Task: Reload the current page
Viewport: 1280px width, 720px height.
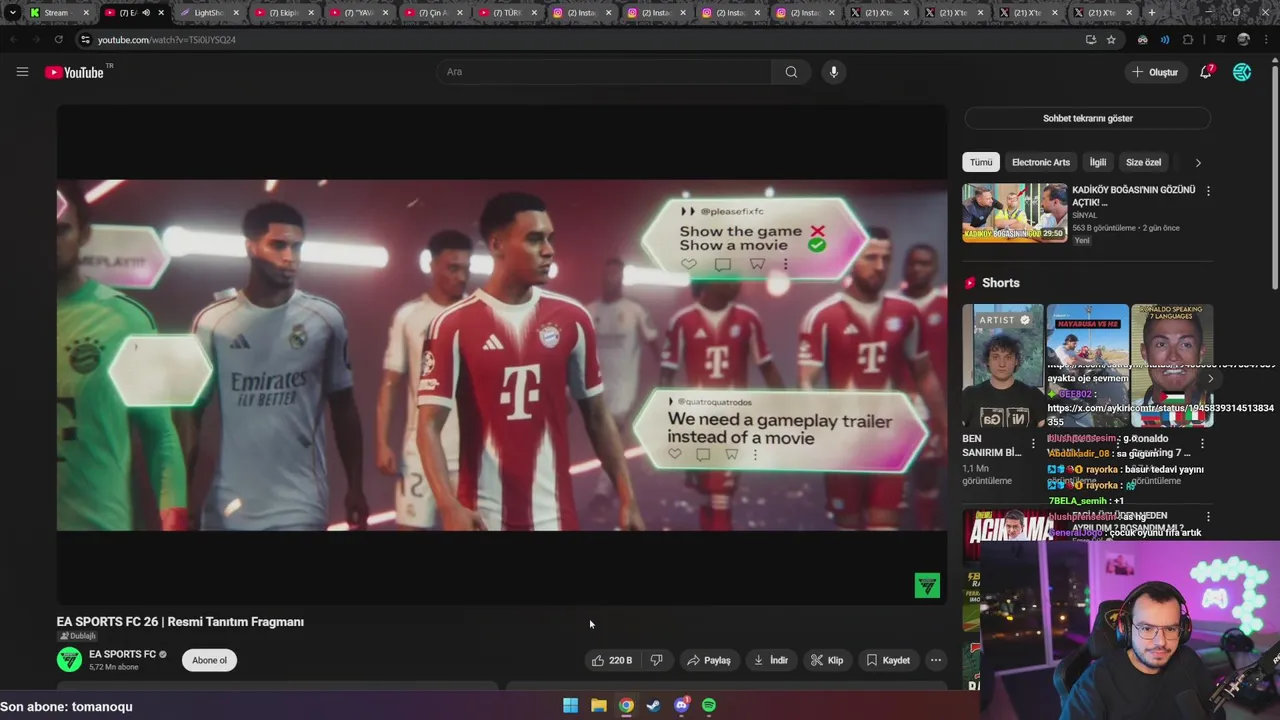Action: 59,40
